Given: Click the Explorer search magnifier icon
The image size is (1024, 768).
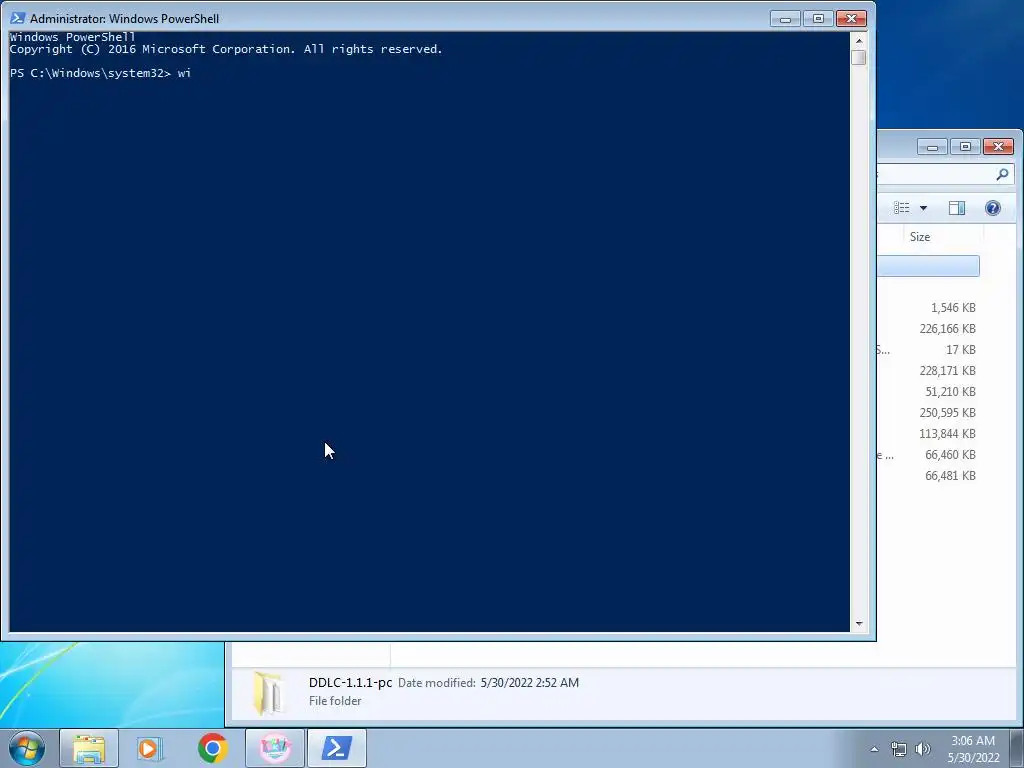Looking at the screenshot, I should coord(1002,174).
